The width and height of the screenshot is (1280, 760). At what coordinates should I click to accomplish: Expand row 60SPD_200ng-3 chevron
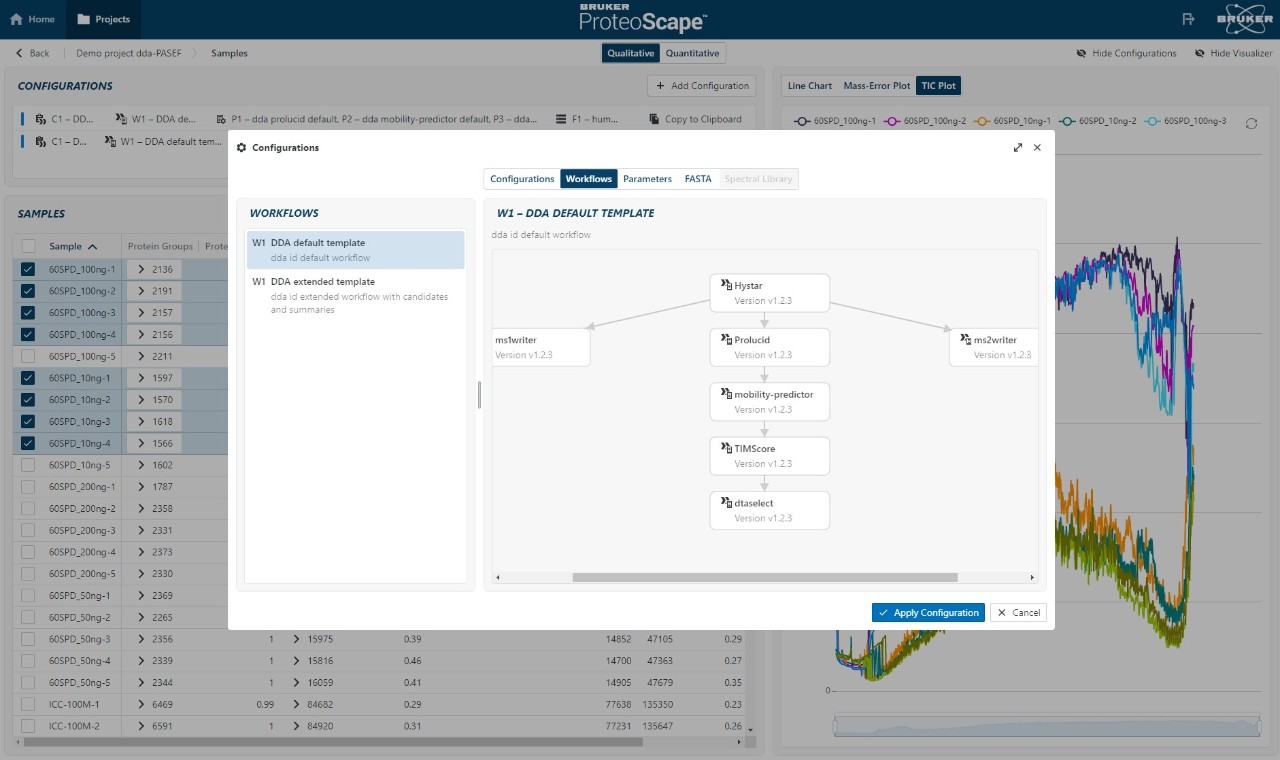142,530
